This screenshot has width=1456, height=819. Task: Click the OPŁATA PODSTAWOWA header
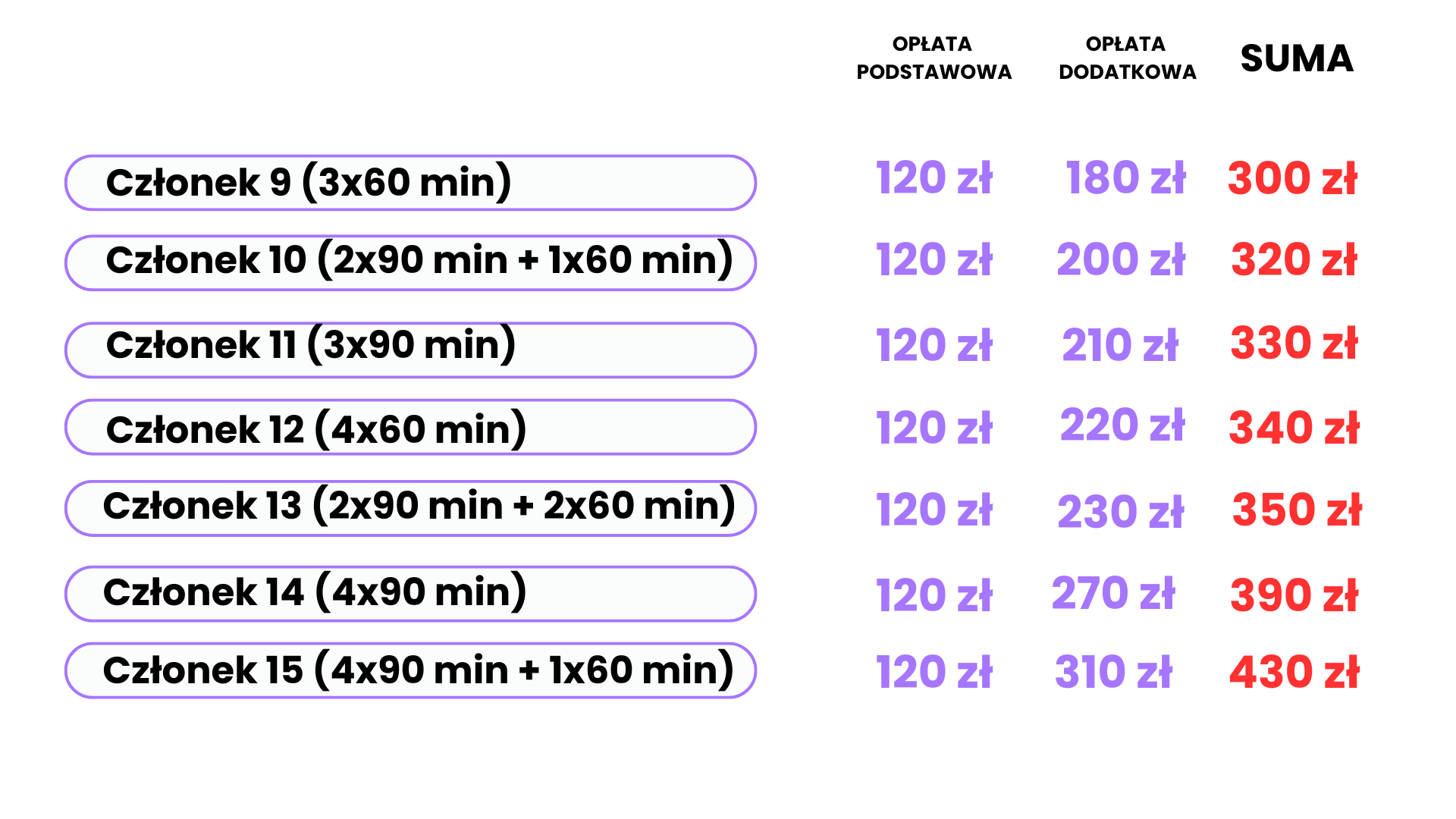click(934, 58)
